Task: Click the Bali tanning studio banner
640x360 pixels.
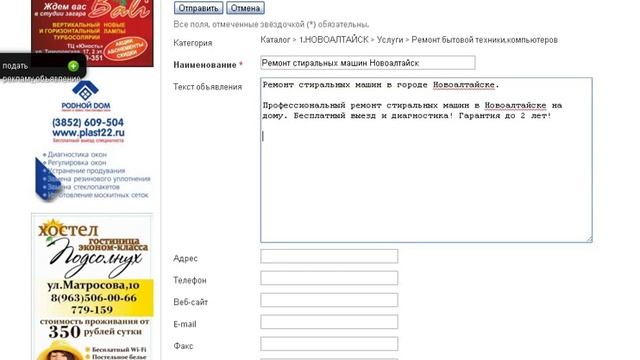Action: pyautogui.click(x=92, y=33)
